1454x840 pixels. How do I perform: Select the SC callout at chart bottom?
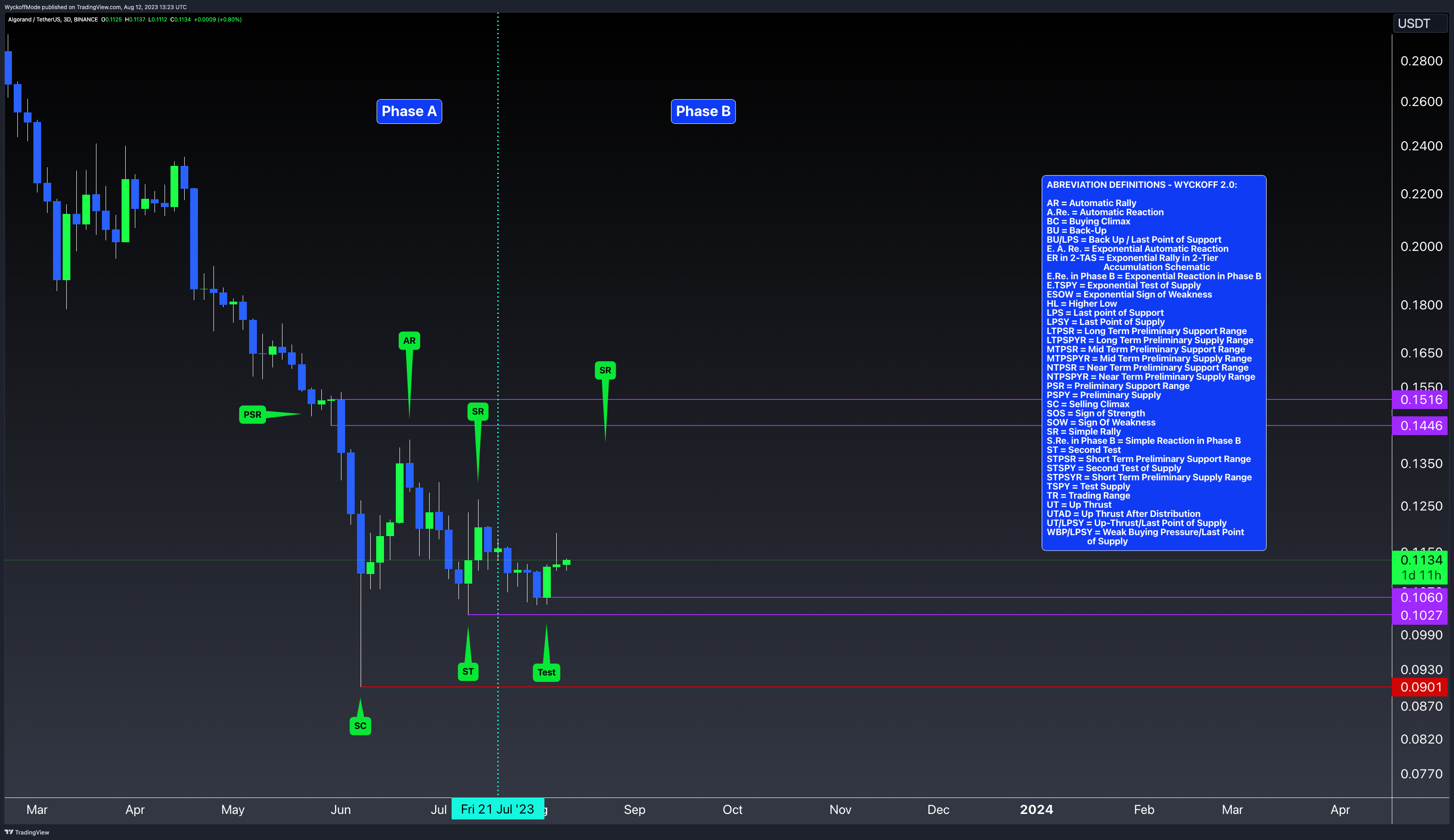(360, 726)
